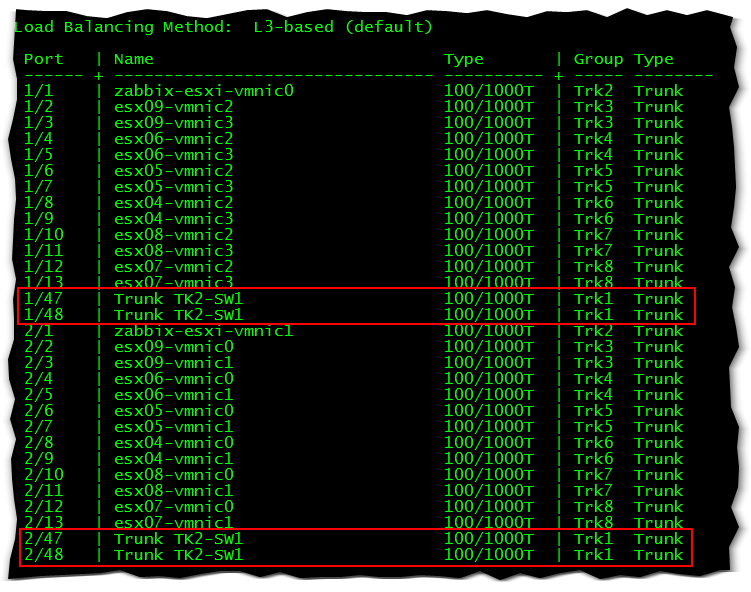Click the Name column header
Screen dimensions: 751x592
133,59
